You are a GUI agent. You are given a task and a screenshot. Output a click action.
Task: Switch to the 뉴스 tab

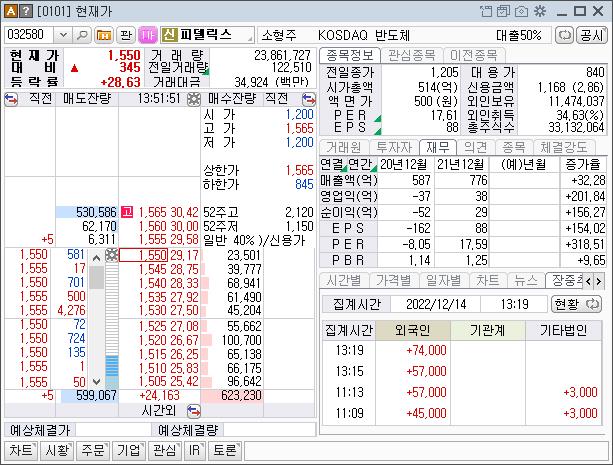point(525,281)
